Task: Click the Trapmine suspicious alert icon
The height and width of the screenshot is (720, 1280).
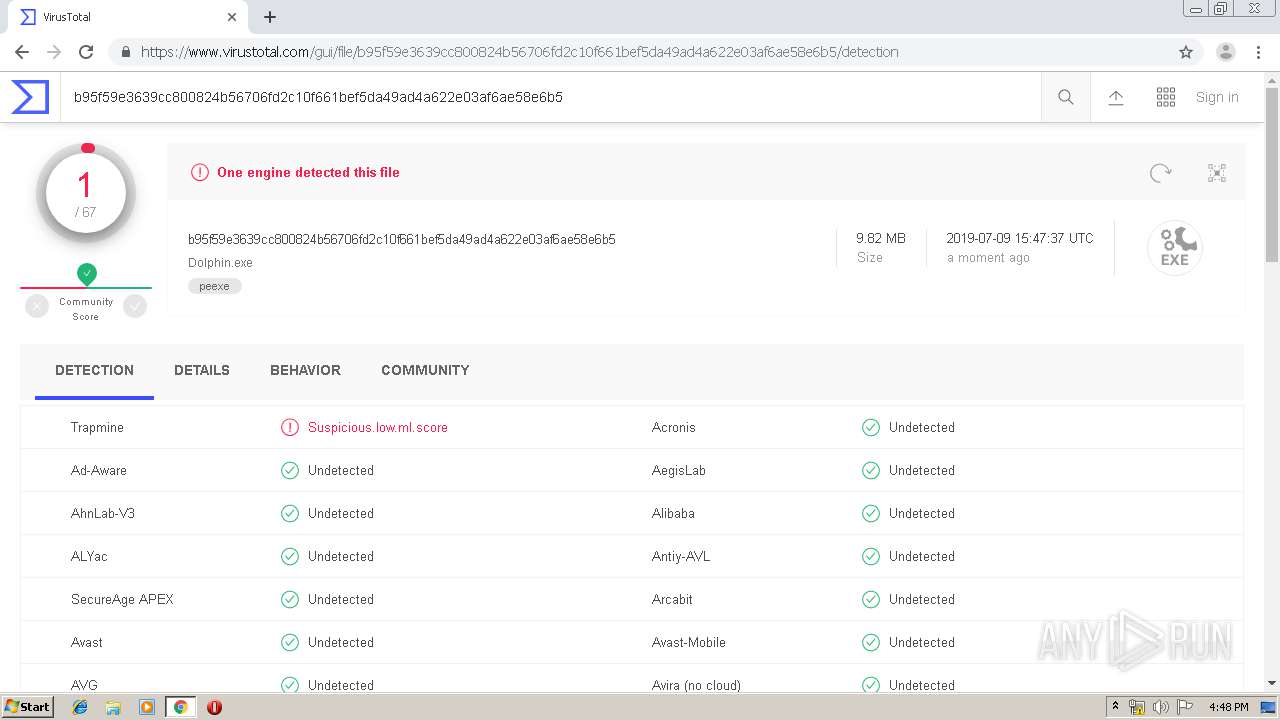Action: click(290, 427)
